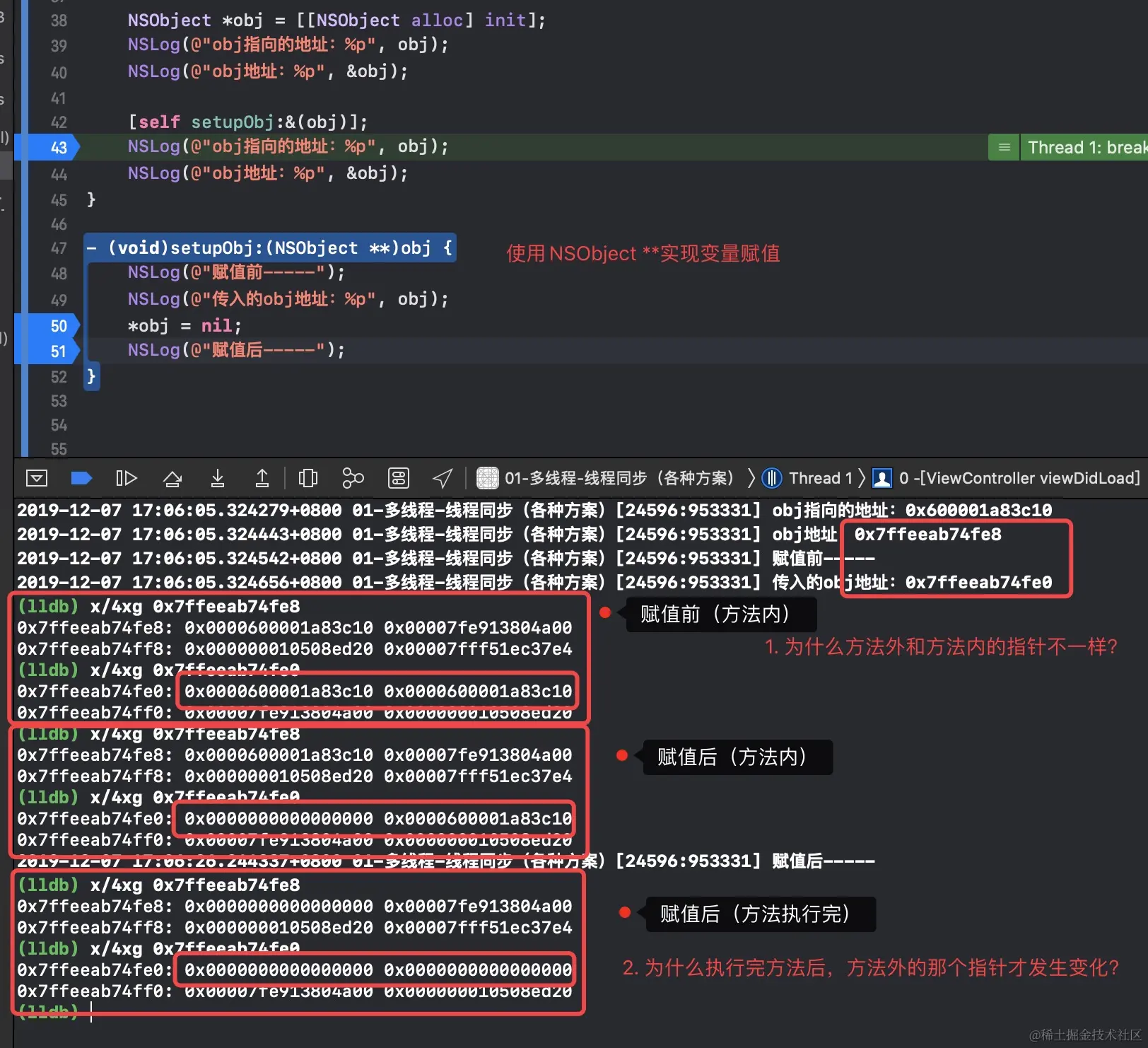1148x1048 pixels.
Task: Continue program execution in debug bar
Action: (126, 479)
